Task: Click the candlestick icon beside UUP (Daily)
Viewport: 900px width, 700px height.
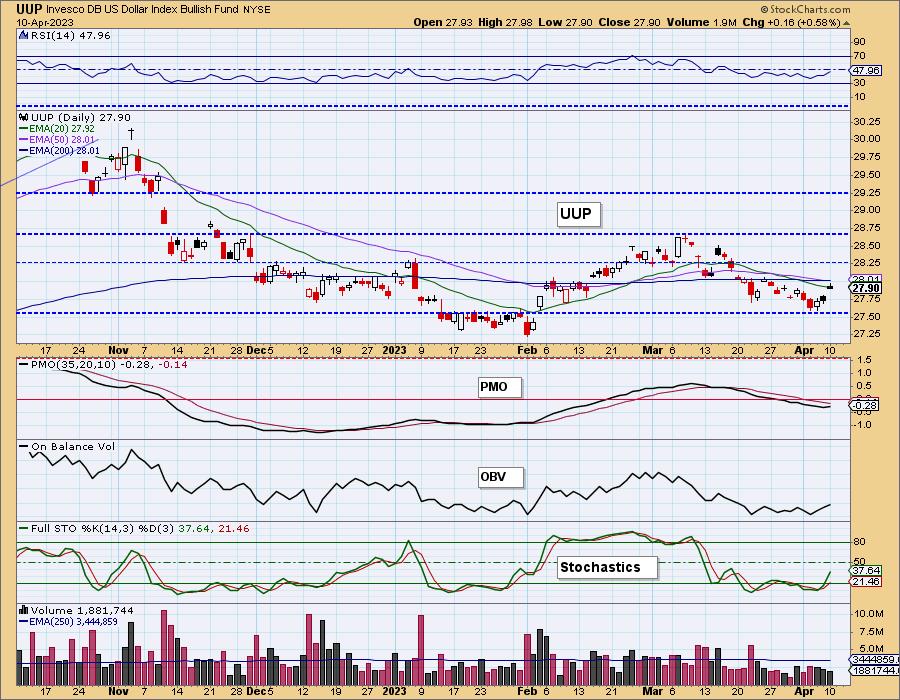Action: point(24,118)
